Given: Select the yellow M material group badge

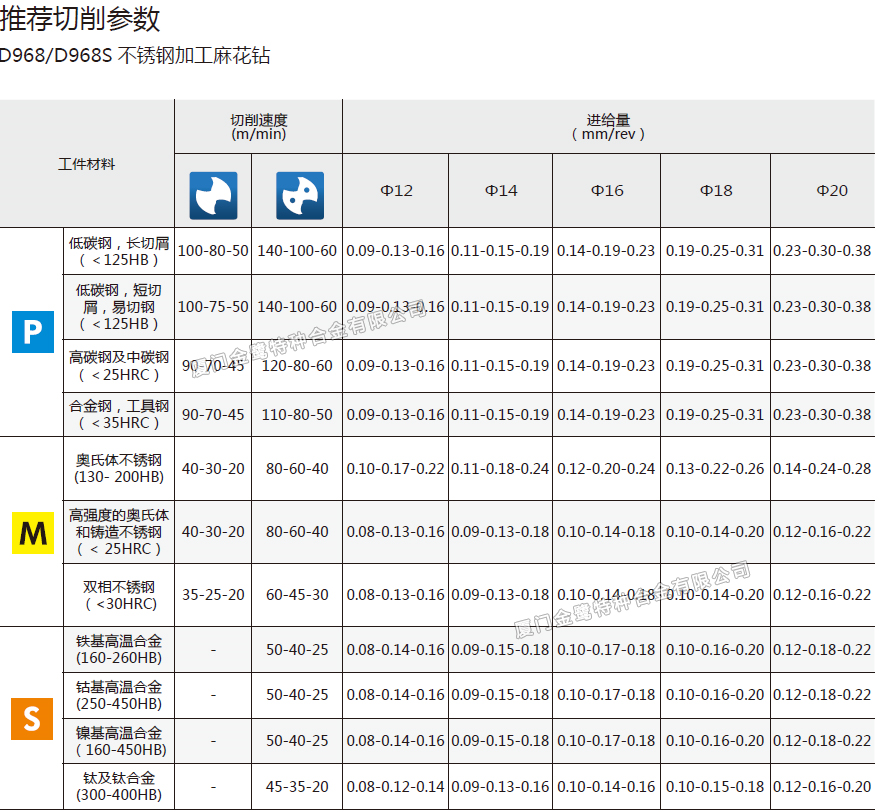Looking at the screenshot, I should (33, 533).
